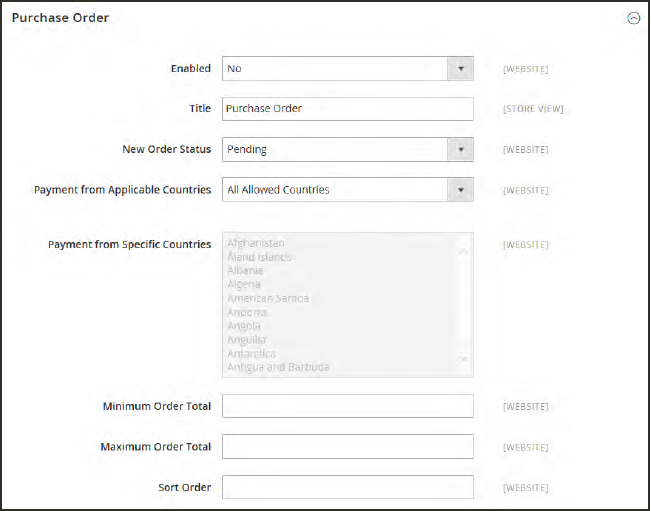The image size is (651, 511).
Task: Click the Maximum Order Total field
Action: click(x=347, y=447)
